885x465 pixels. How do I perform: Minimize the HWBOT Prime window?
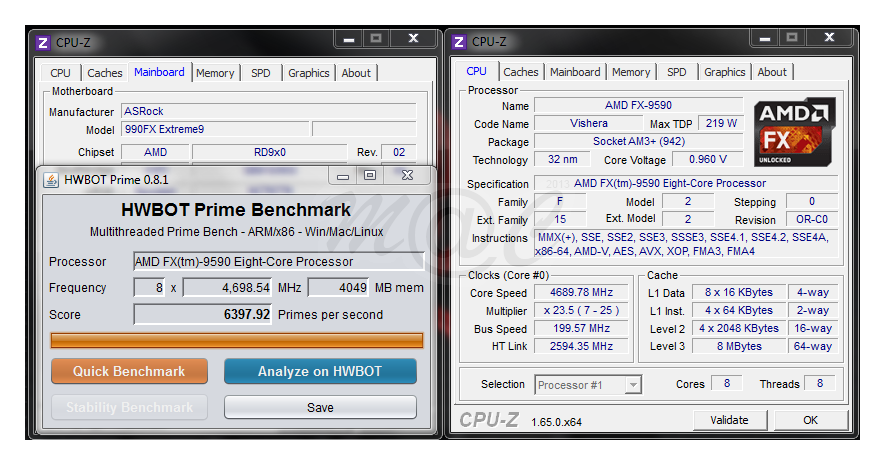[342, 176]
